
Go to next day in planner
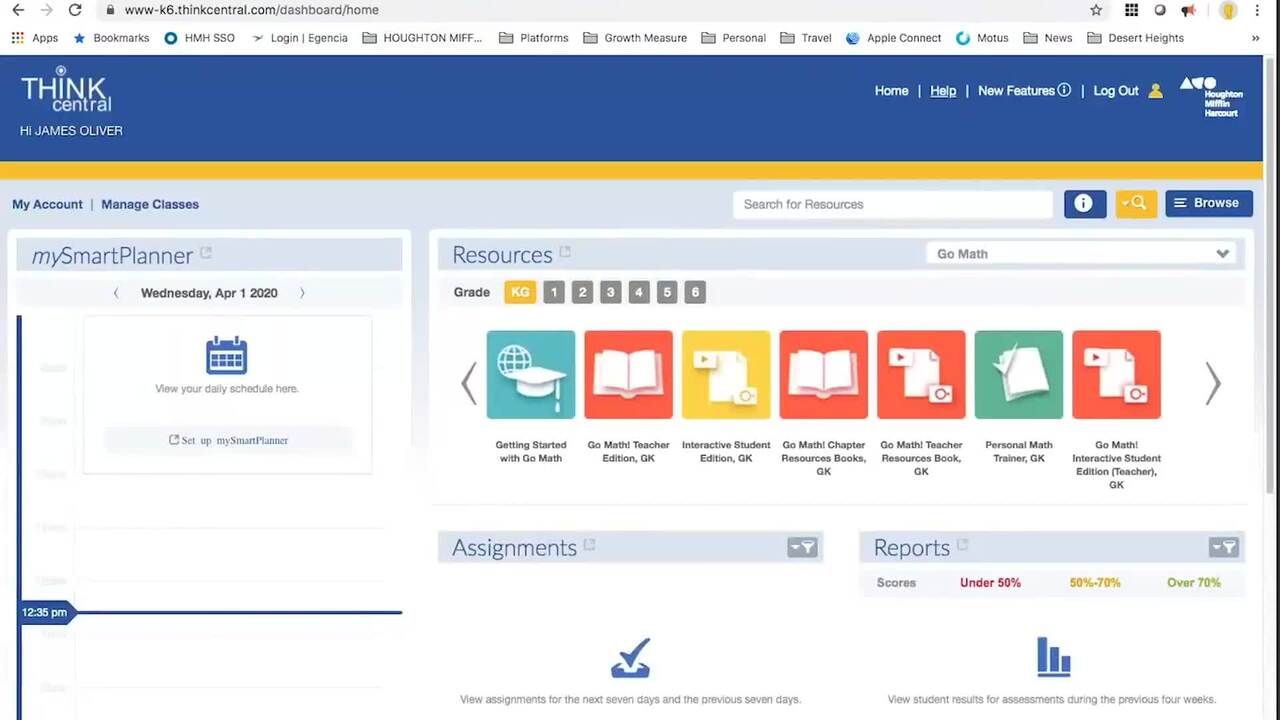click(302, 293)
